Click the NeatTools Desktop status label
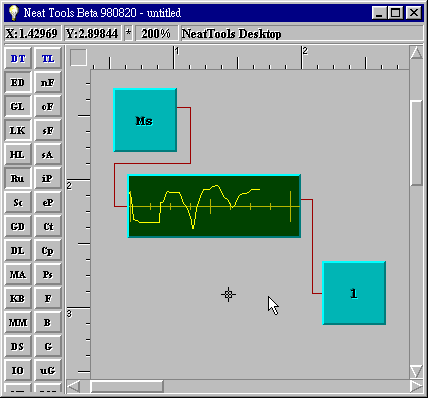 [x=231, y=34]
